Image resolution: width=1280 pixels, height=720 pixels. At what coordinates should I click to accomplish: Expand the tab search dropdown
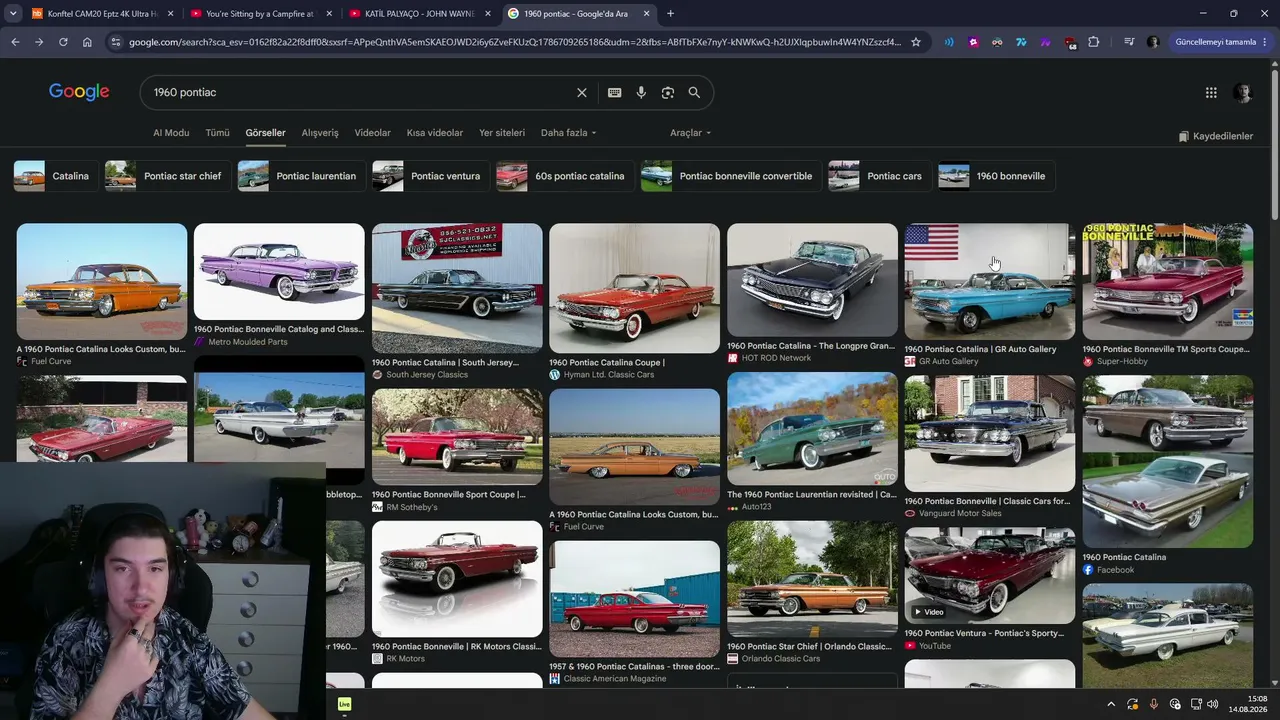13,14
